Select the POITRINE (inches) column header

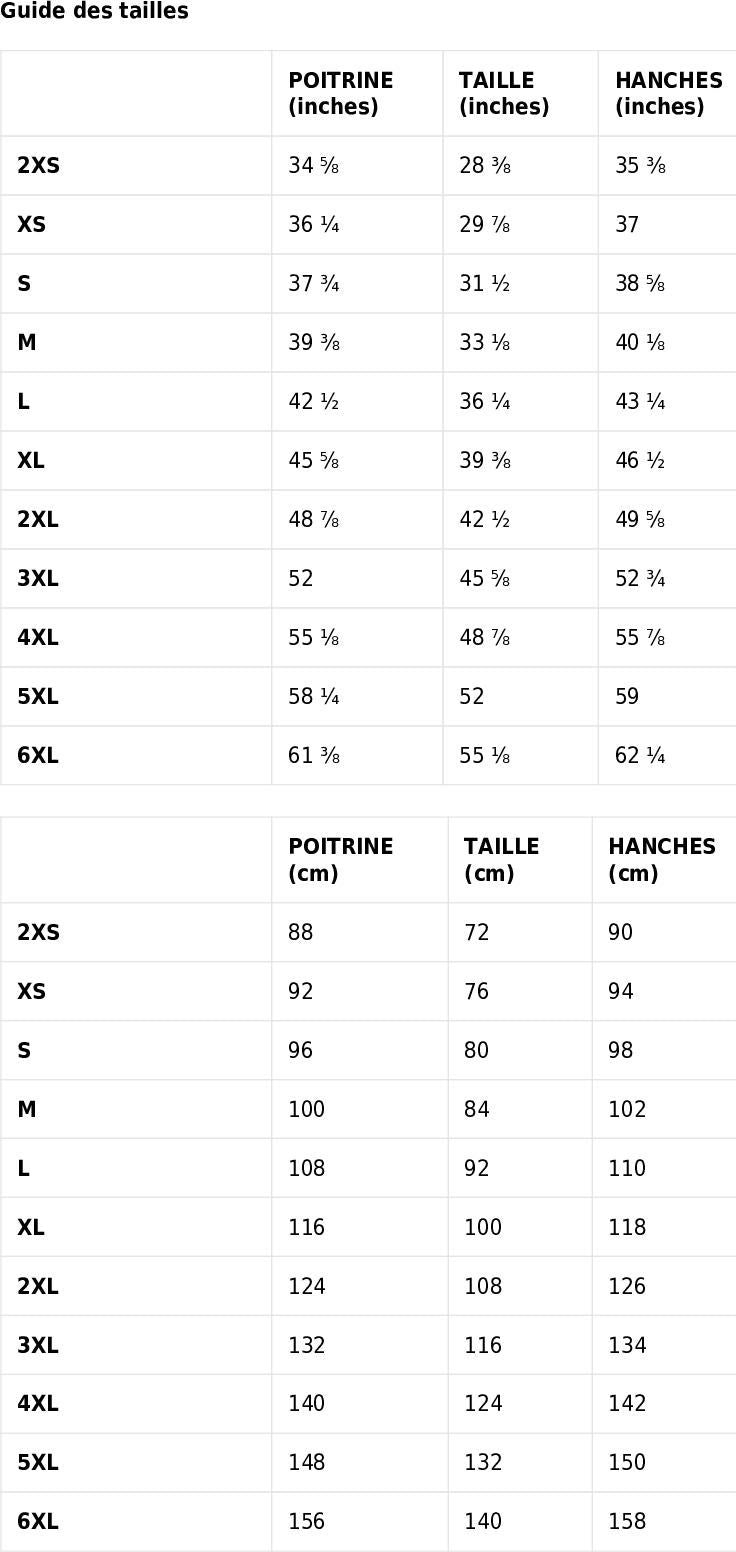341,93
